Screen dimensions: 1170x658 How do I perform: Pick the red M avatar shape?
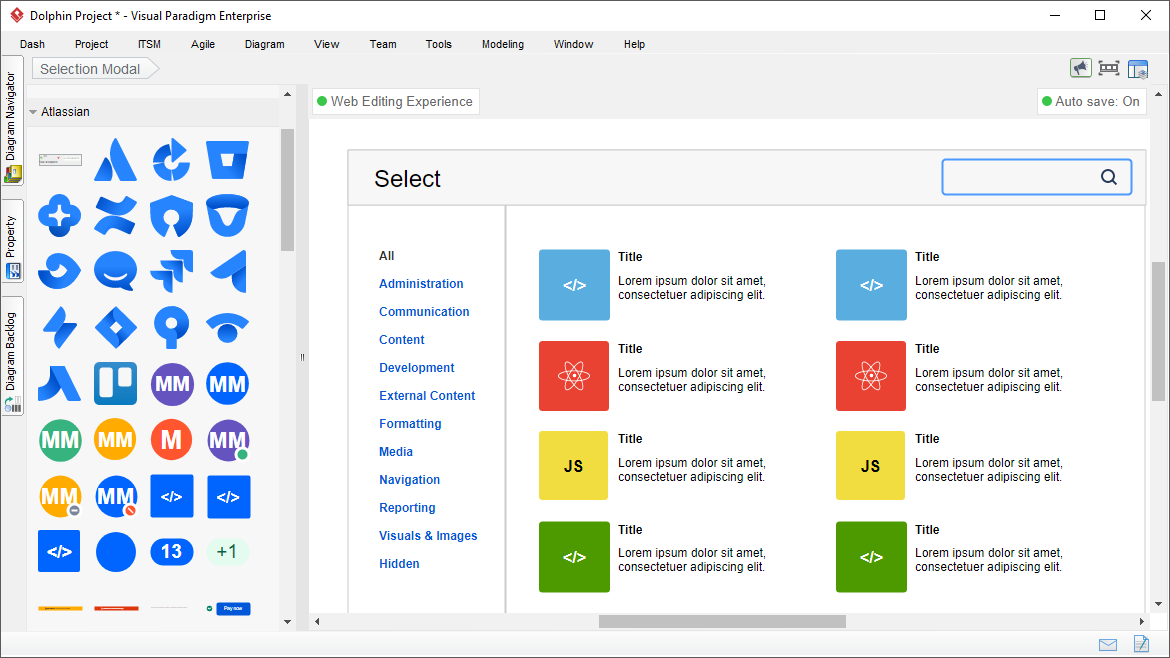click(x=172, y=440)
